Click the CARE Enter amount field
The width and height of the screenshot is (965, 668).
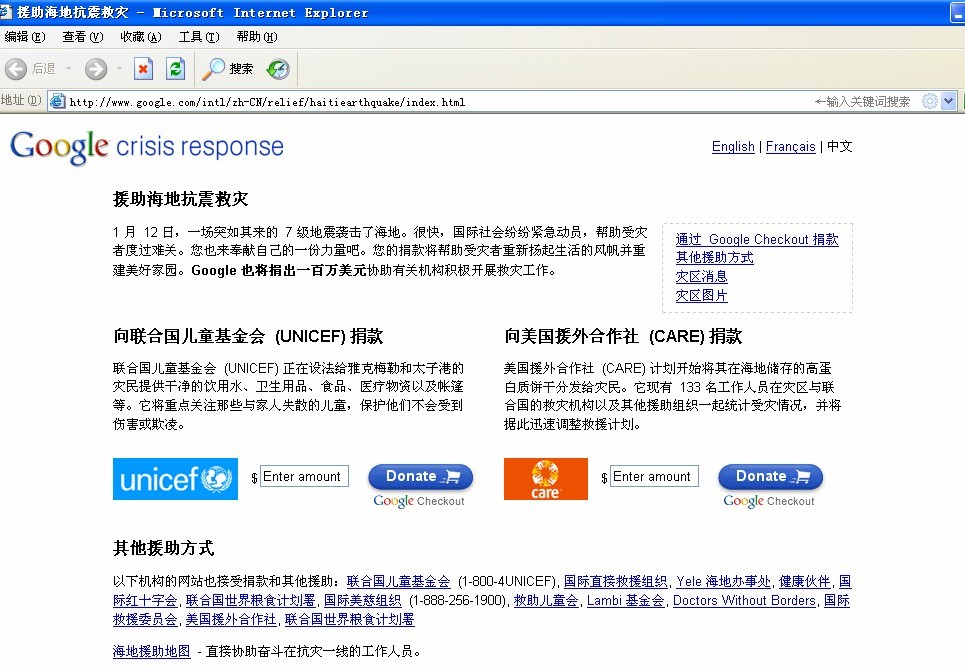[654, 477]
